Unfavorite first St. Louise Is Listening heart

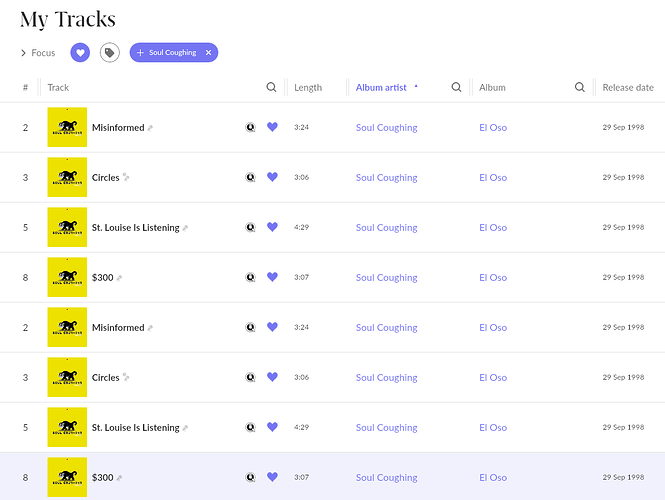point(272,227)
